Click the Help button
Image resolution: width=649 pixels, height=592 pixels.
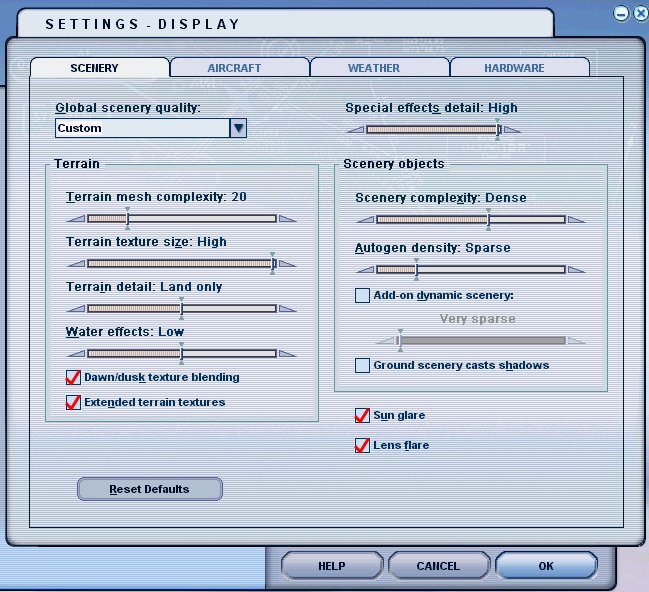332,566
